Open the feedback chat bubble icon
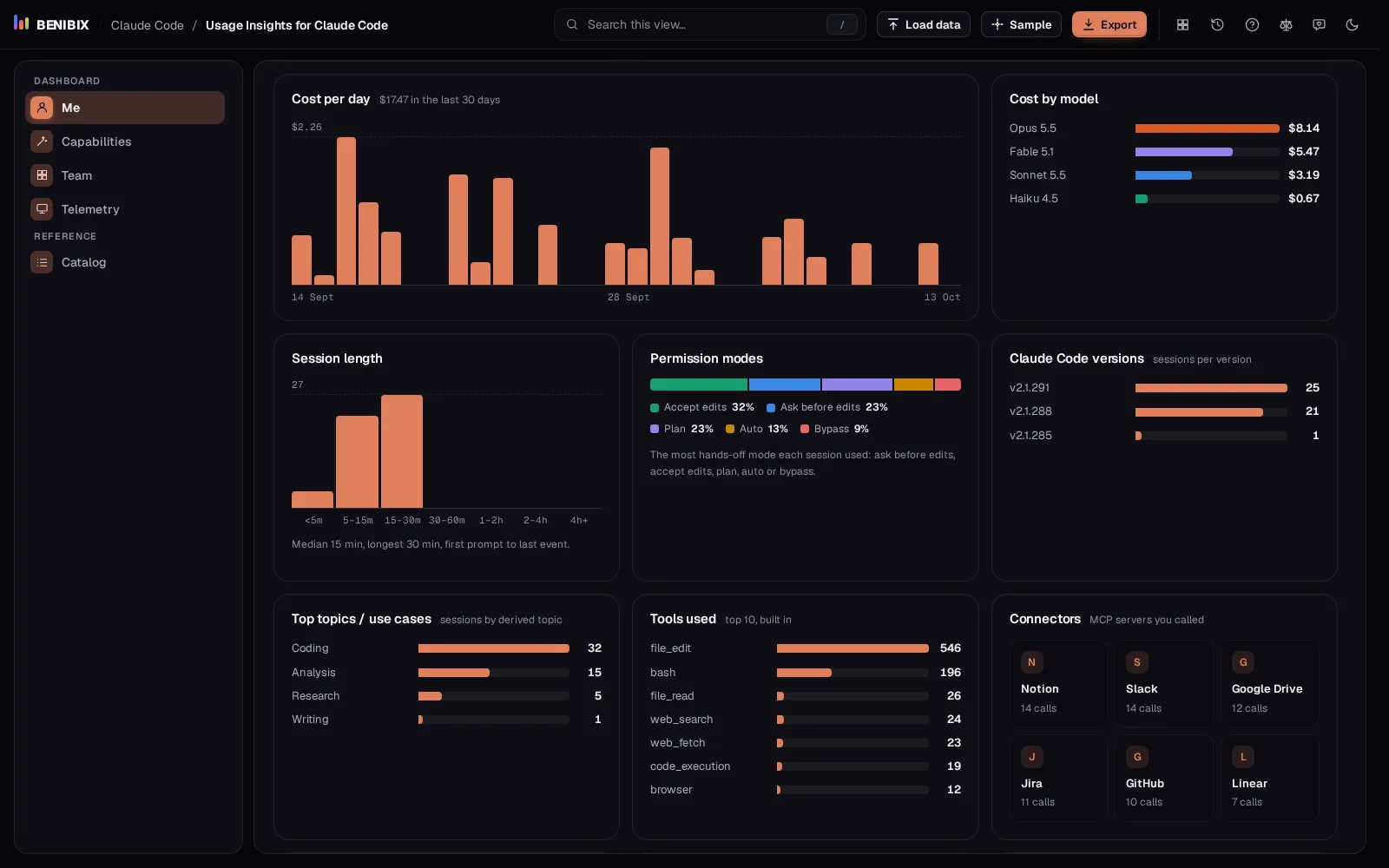 [x=1319, y=24]
